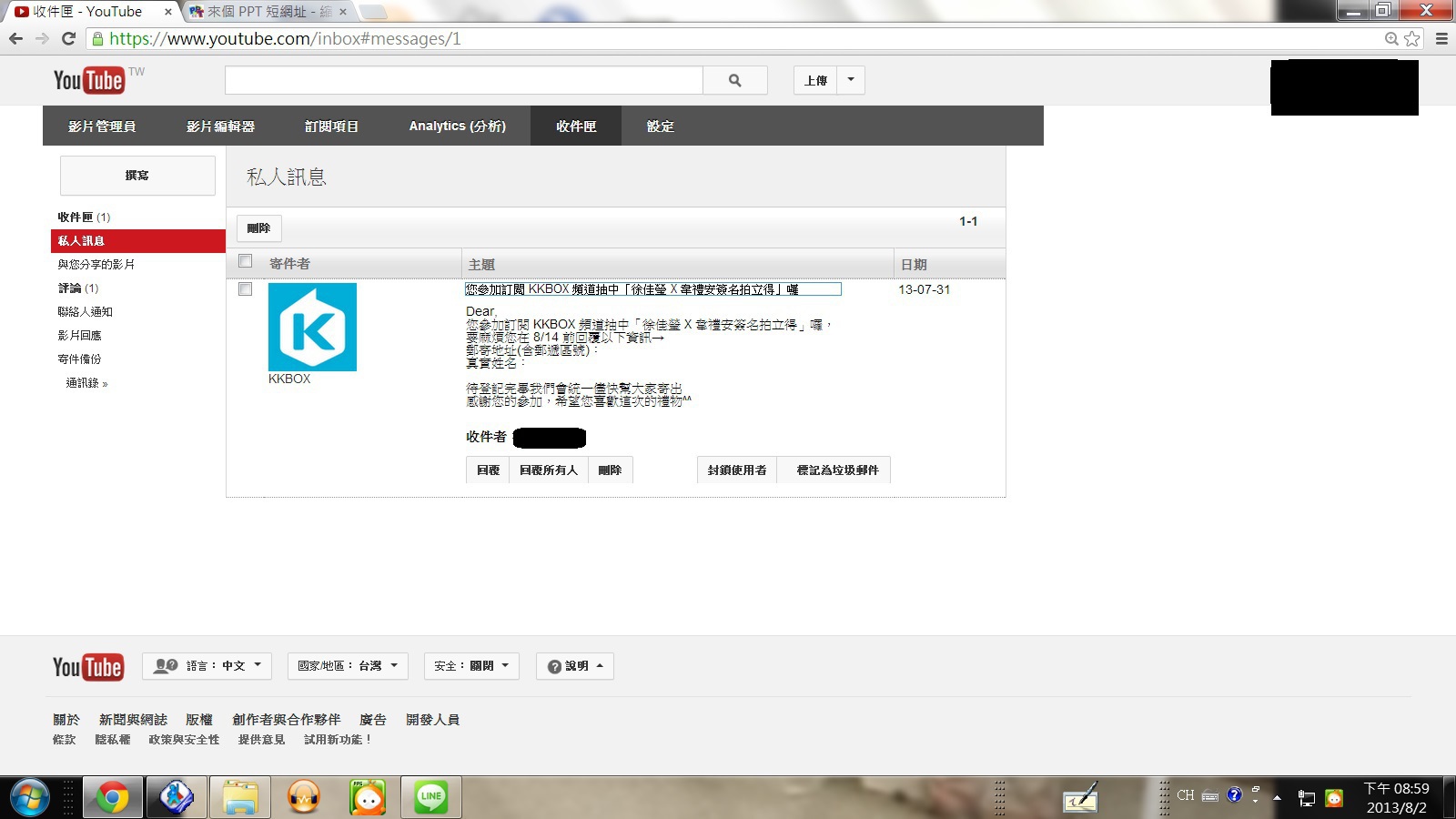Click the YouTube logo in header
Image resolution: width=1456 pixels, height=819 pixels.
pyautogui.click(x=89, y=80)
